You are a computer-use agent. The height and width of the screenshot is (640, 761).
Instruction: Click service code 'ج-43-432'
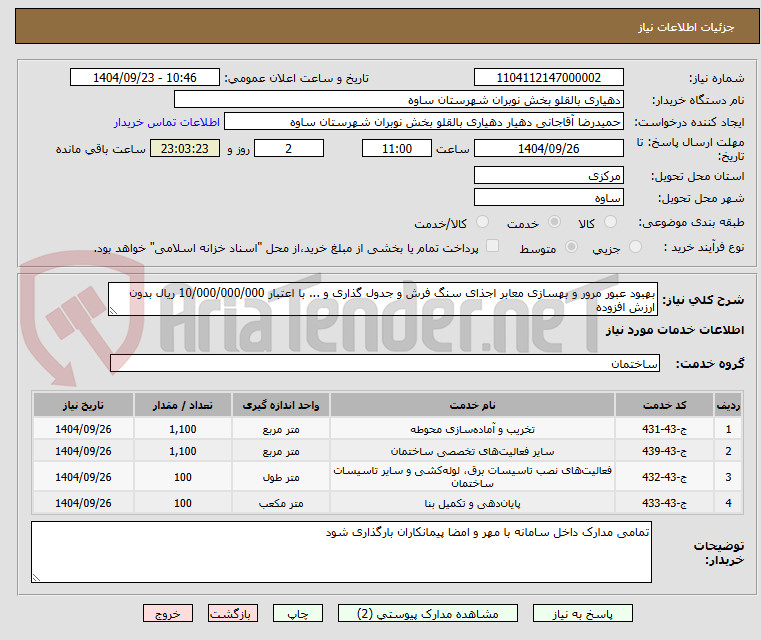(x=664, y=477)
